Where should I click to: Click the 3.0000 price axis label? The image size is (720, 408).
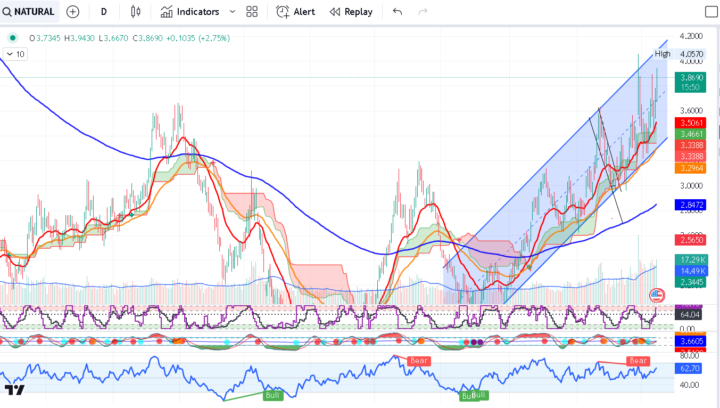point(691,185)
